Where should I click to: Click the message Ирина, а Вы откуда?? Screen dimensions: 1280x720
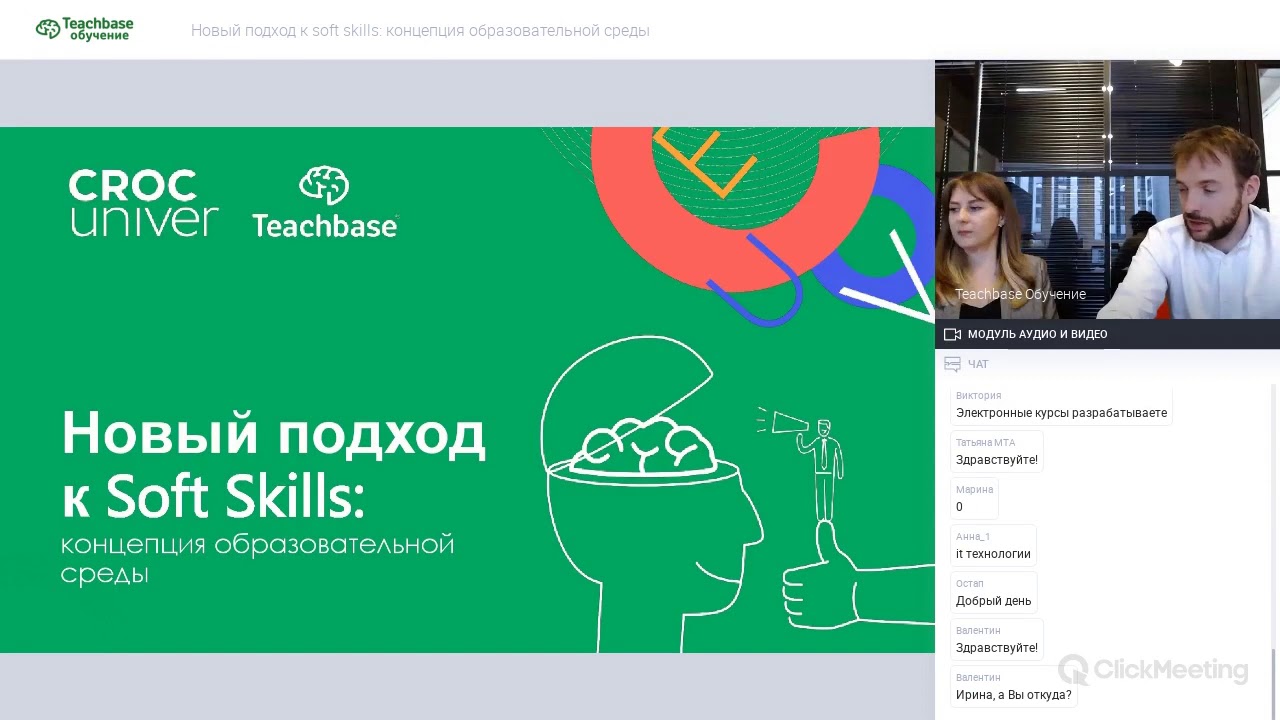(1013, 687)
